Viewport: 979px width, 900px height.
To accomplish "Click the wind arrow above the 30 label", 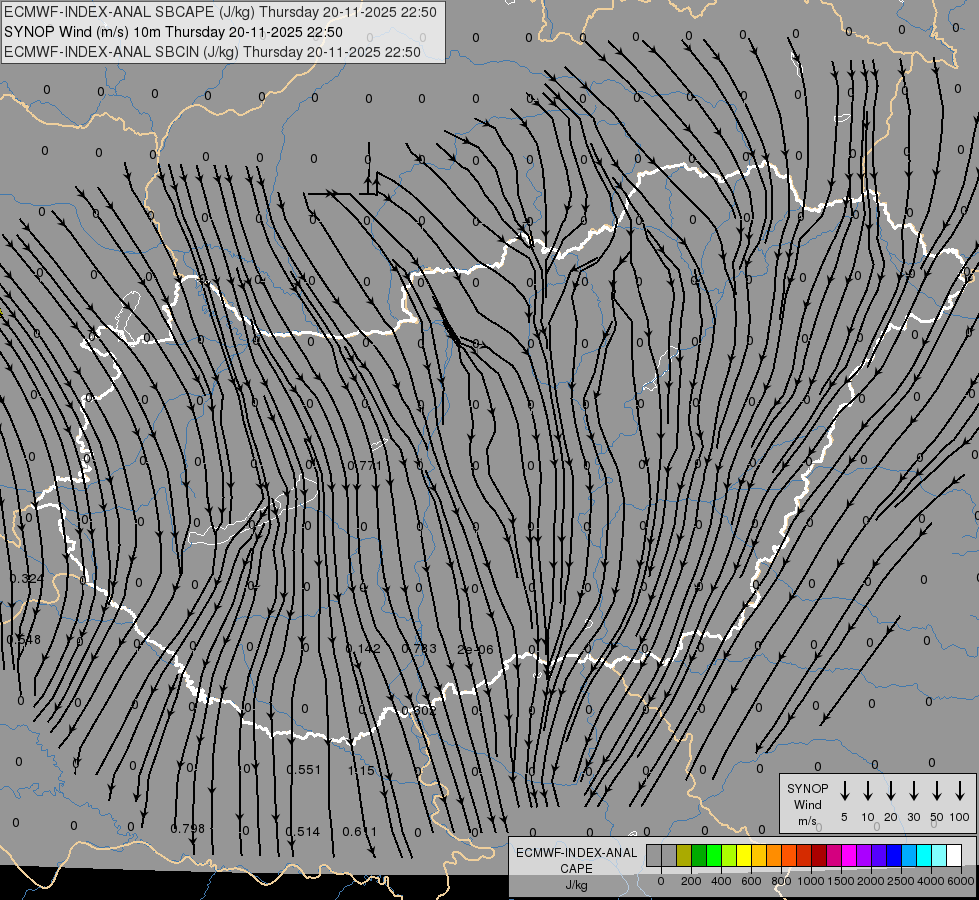I will tap(914, 791).
